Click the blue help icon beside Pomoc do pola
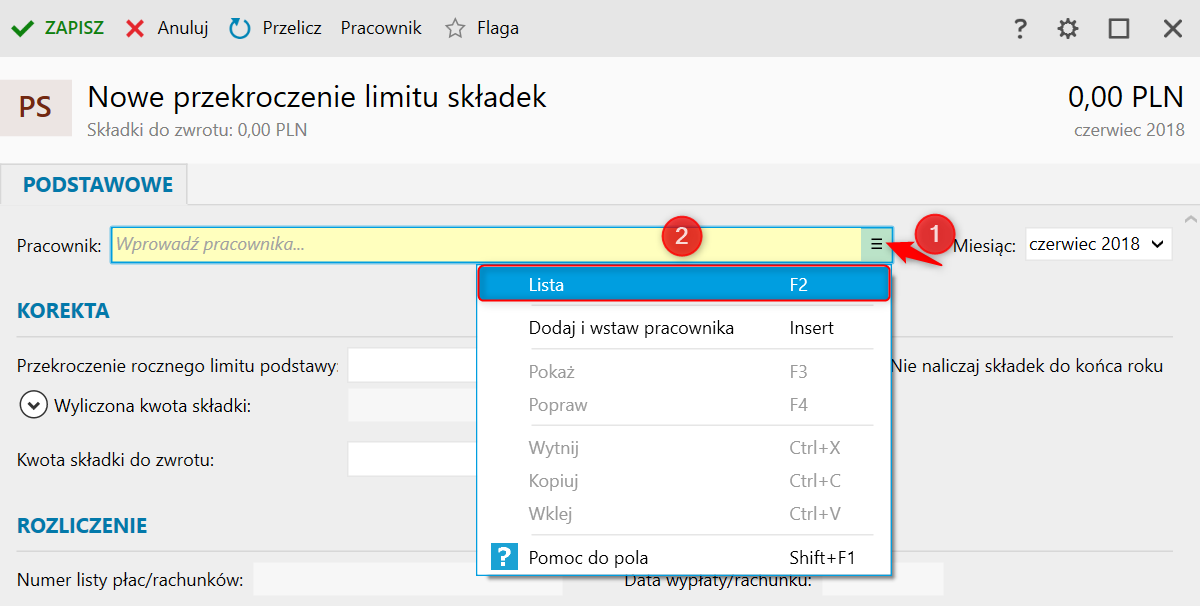 click(505, 557)
